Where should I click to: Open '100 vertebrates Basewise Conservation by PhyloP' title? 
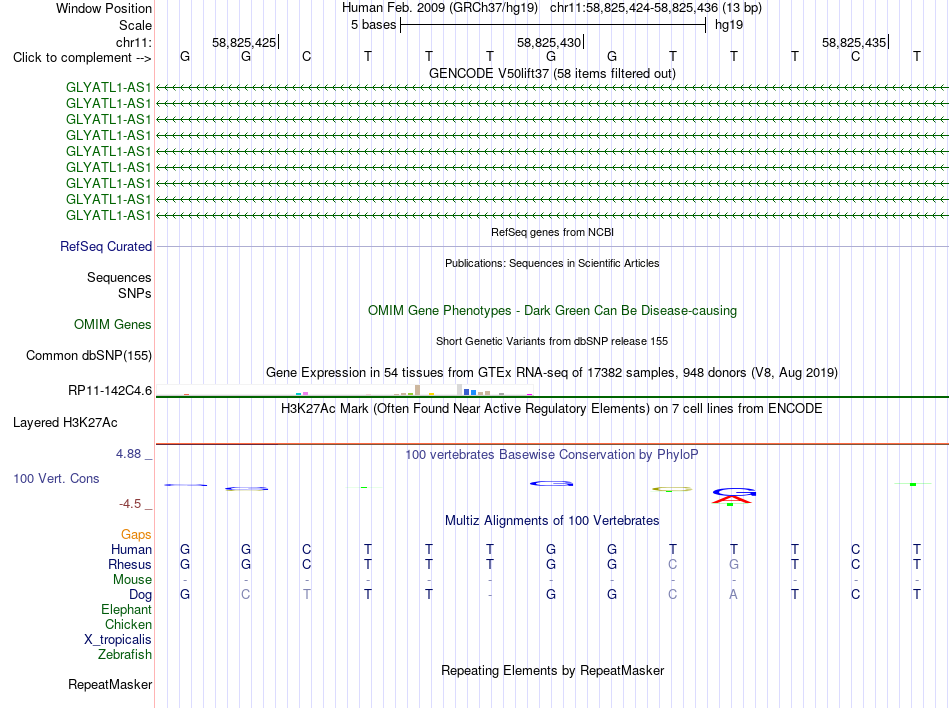click(x=552, y=454)
